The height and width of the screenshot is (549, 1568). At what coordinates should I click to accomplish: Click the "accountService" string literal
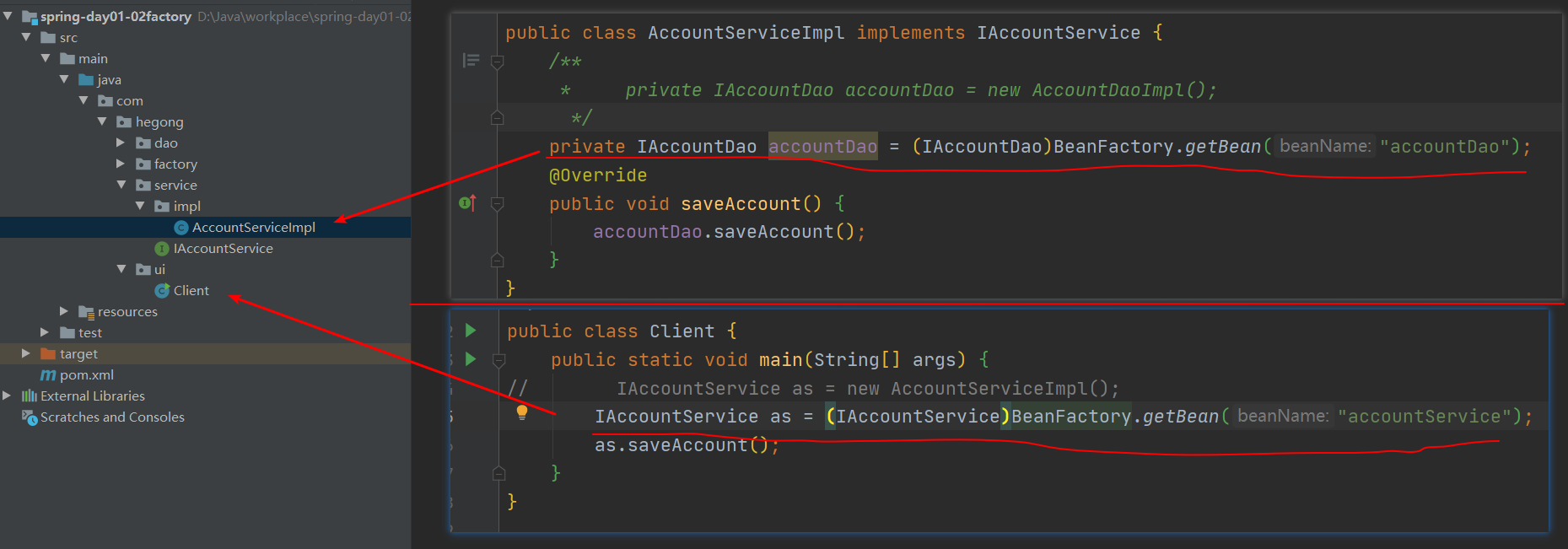pos(1425,417)
